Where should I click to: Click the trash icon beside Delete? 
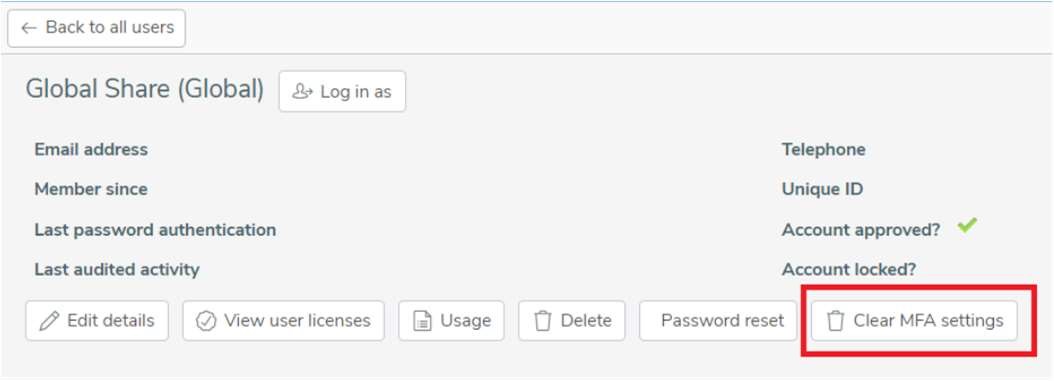(542, 321)
